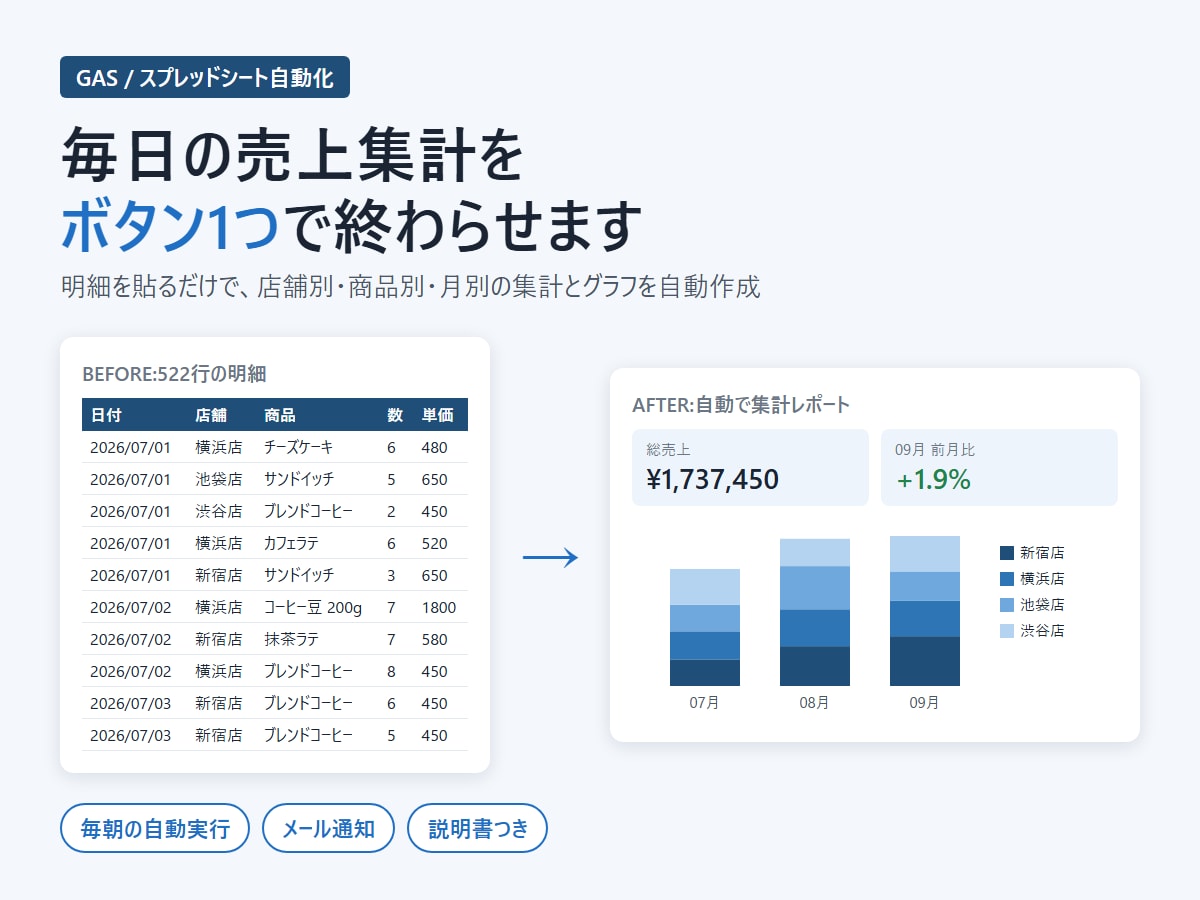Click the メール通知 pill
1200x900 pixels.
(328, 828)
